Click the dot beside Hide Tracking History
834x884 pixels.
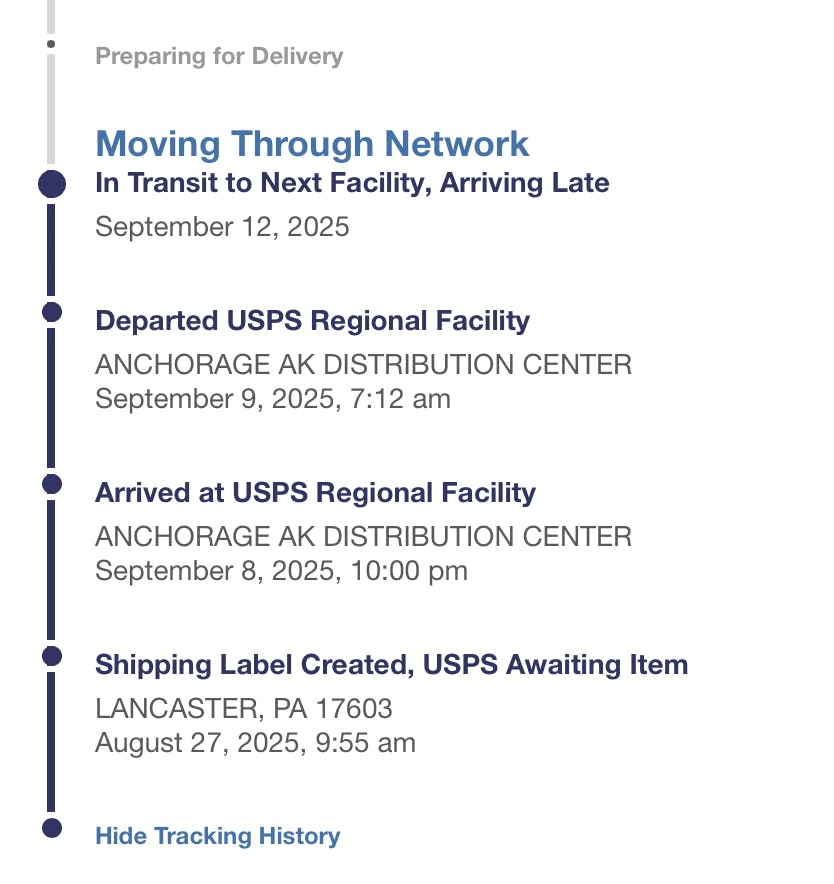coord(52,827)
